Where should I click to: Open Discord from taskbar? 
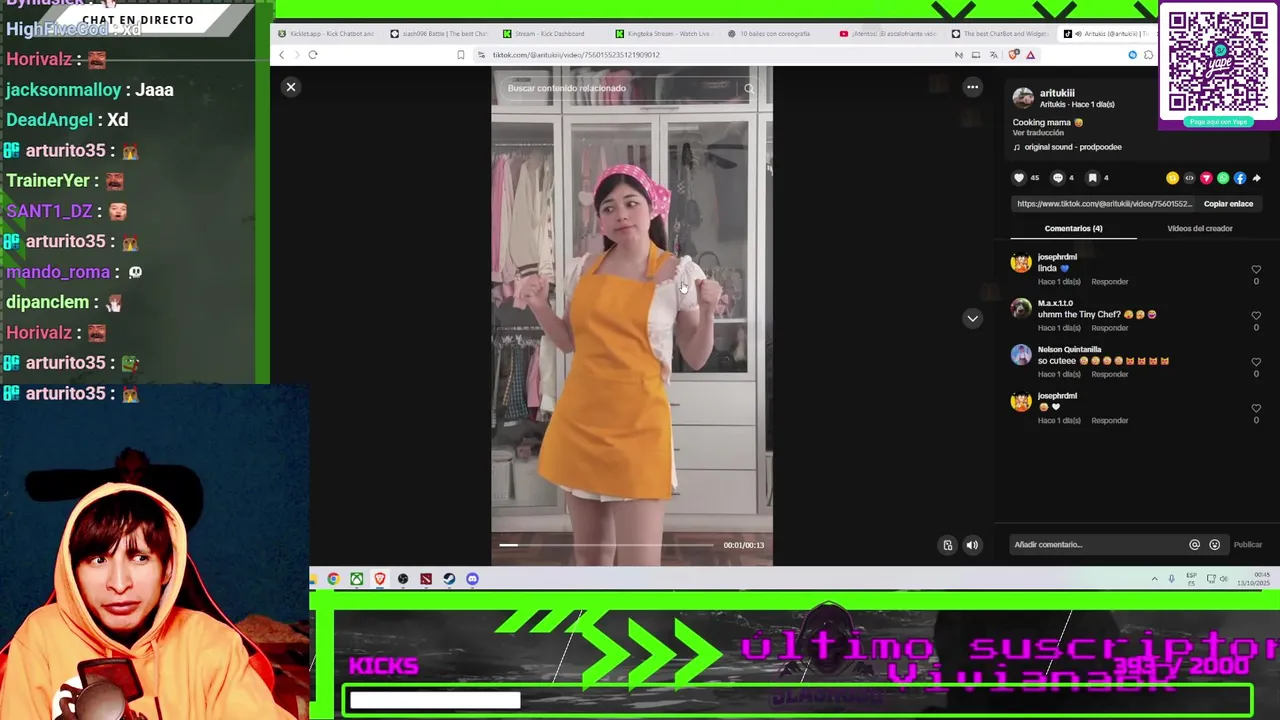(x=472, y=579)
